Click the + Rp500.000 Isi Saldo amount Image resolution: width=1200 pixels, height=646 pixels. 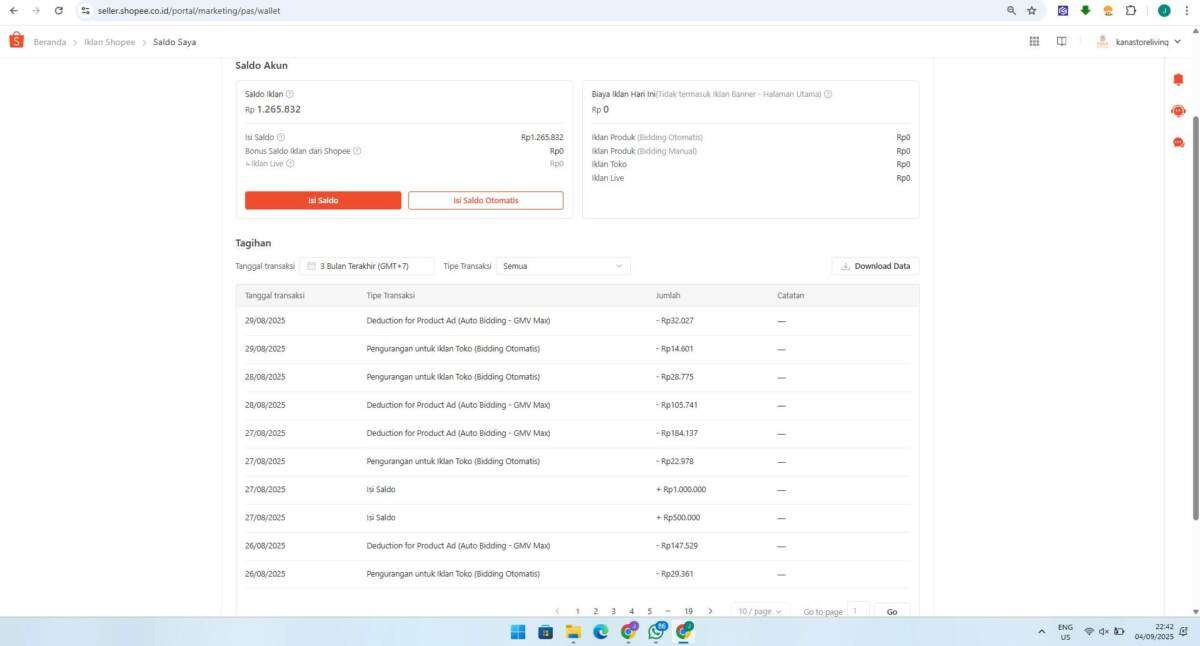(678, 517)
